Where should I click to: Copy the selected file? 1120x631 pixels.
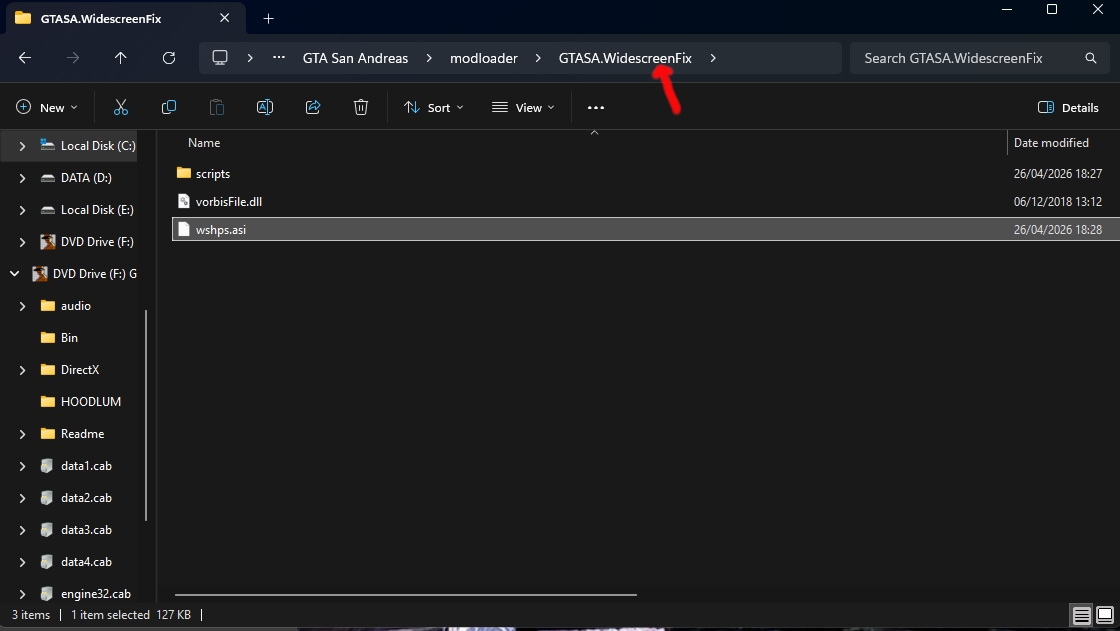coord(169,107)
